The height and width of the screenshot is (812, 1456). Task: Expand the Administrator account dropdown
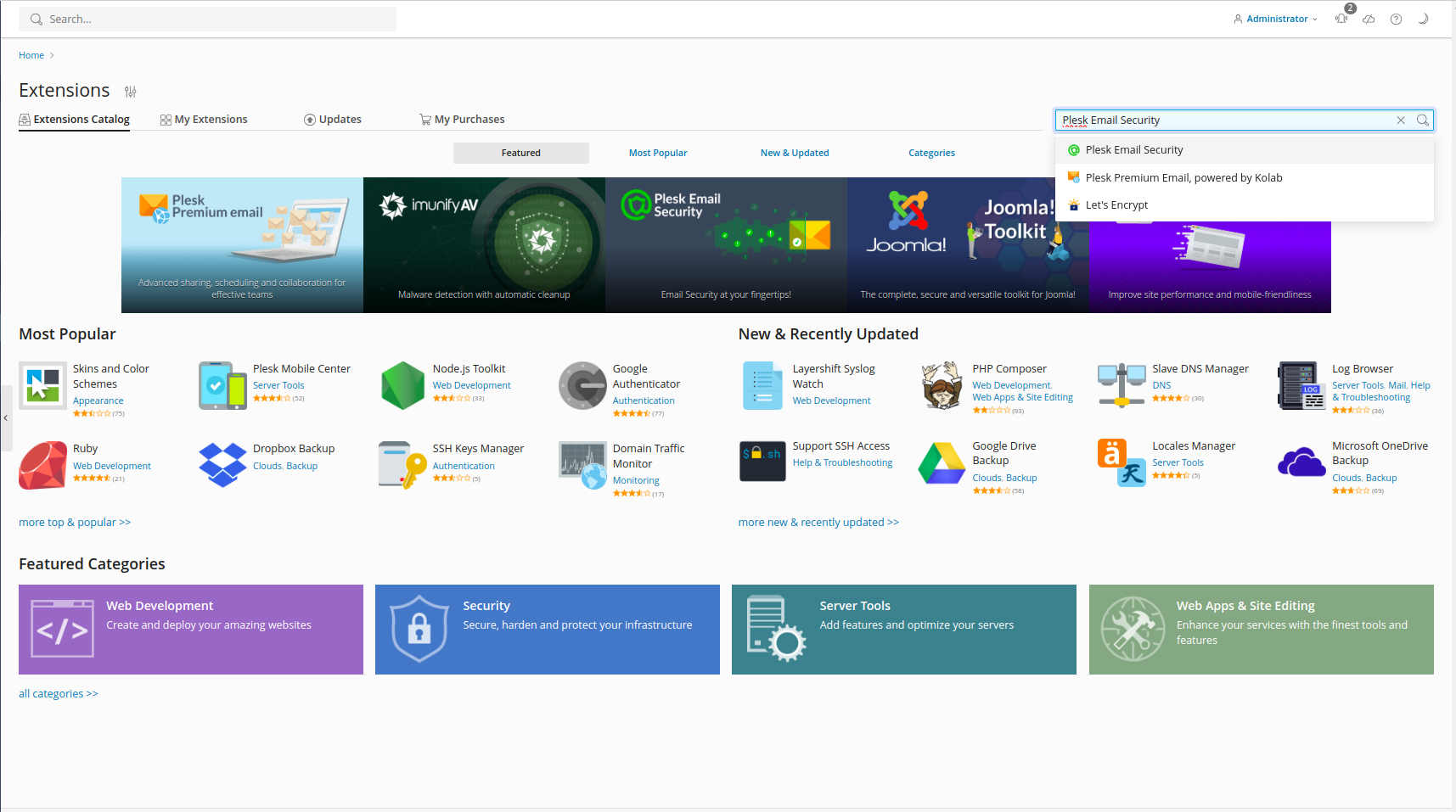click(1274, 19)
